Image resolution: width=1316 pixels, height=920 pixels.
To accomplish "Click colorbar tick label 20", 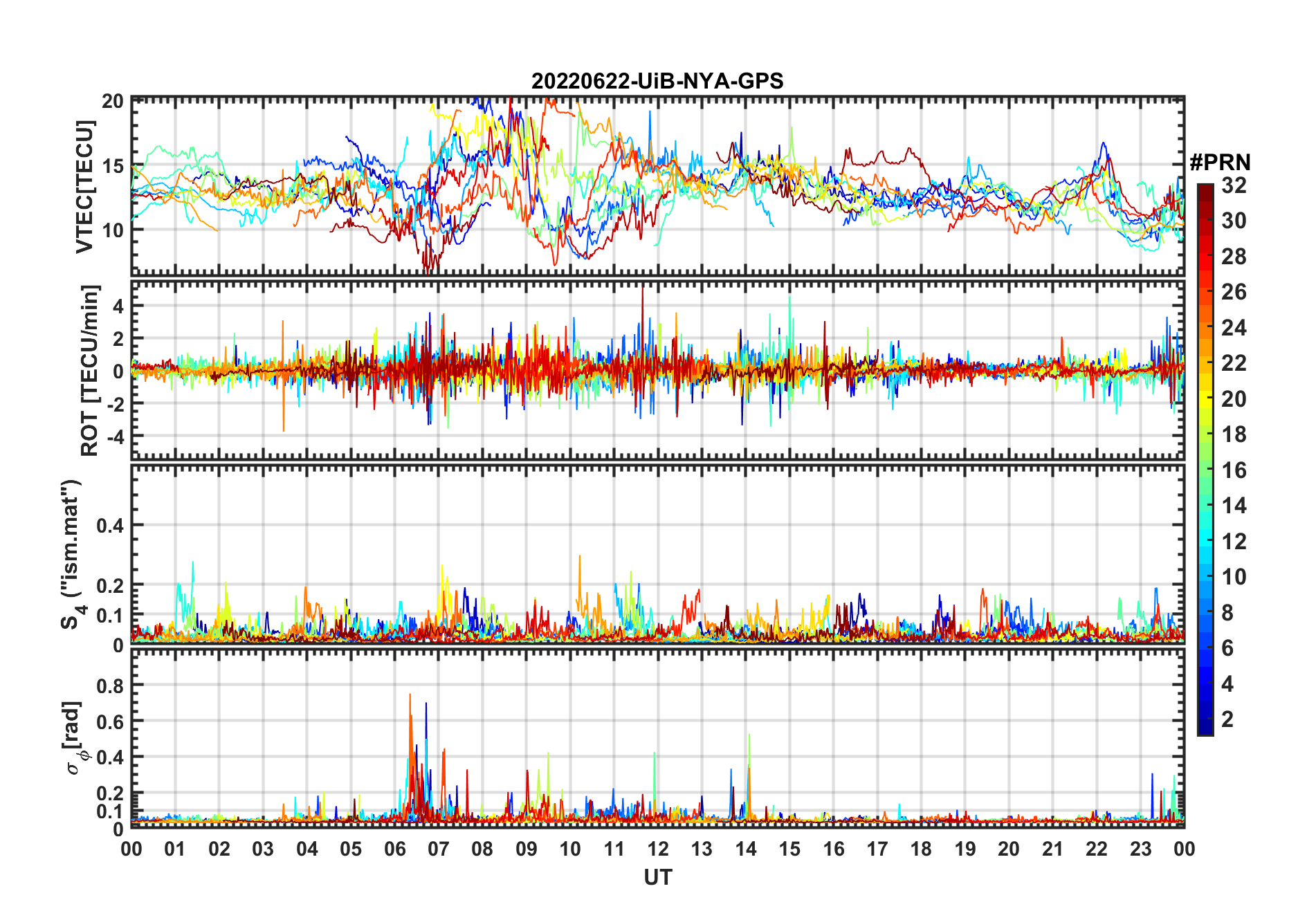I will coord(1234,399).
